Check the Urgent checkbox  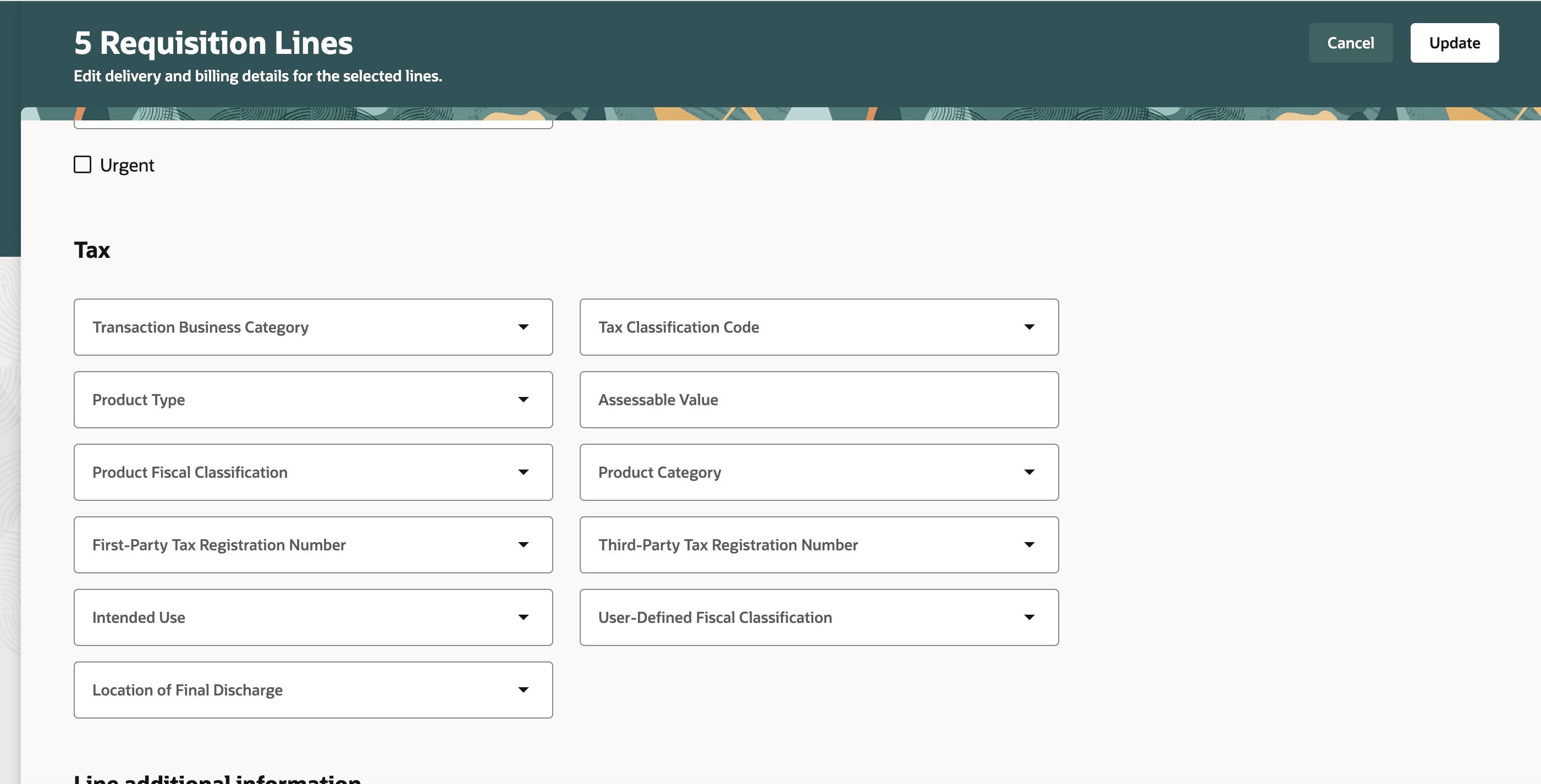(x=82, y=164)
